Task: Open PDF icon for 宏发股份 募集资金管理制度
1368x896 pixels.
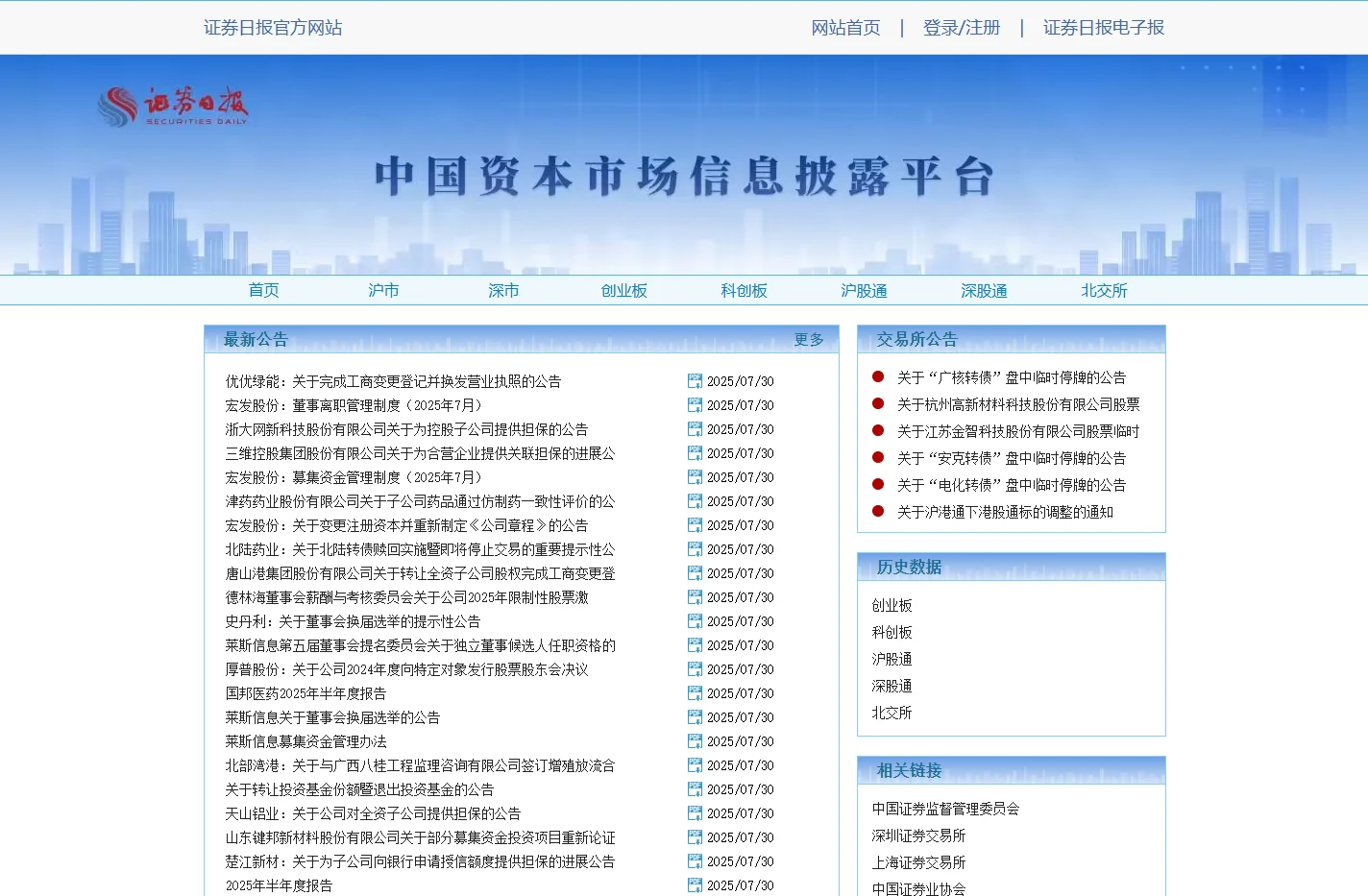Action: 695,477
